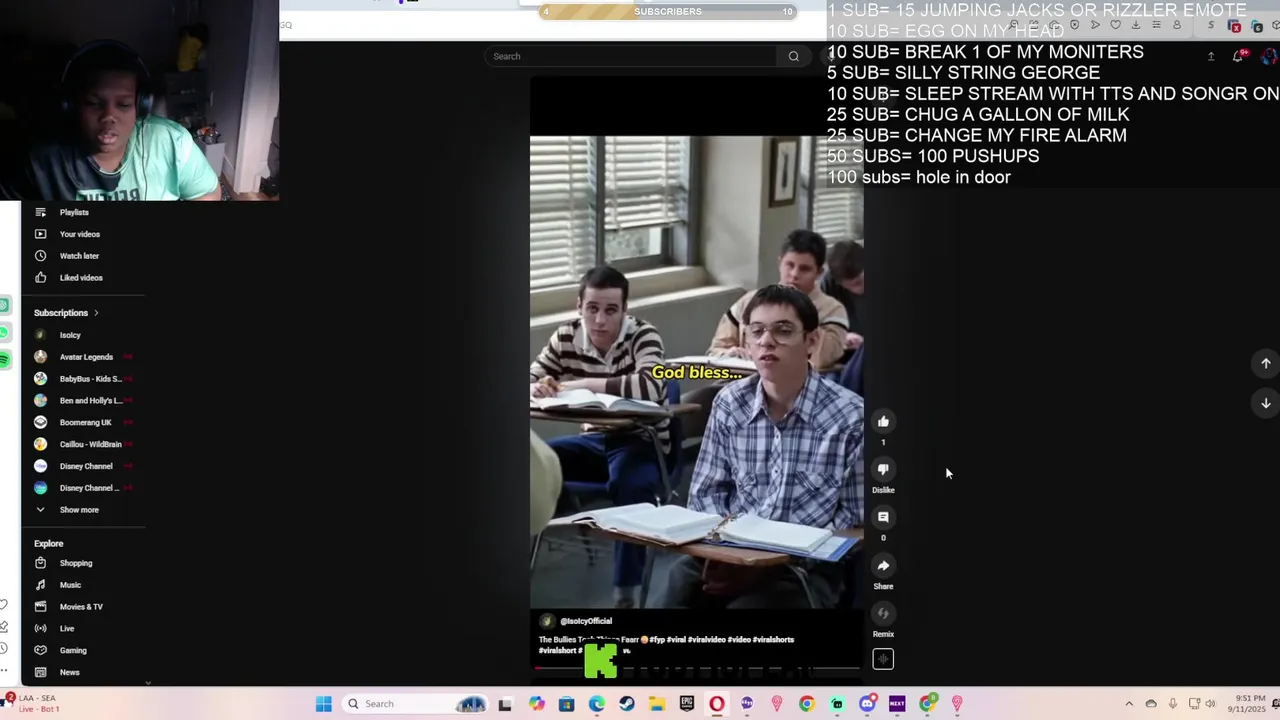Go to the previous Short with up arrow
The width and height of the screenshot is (1280, 720).
pyautogui.click(x=1265, y=364)
